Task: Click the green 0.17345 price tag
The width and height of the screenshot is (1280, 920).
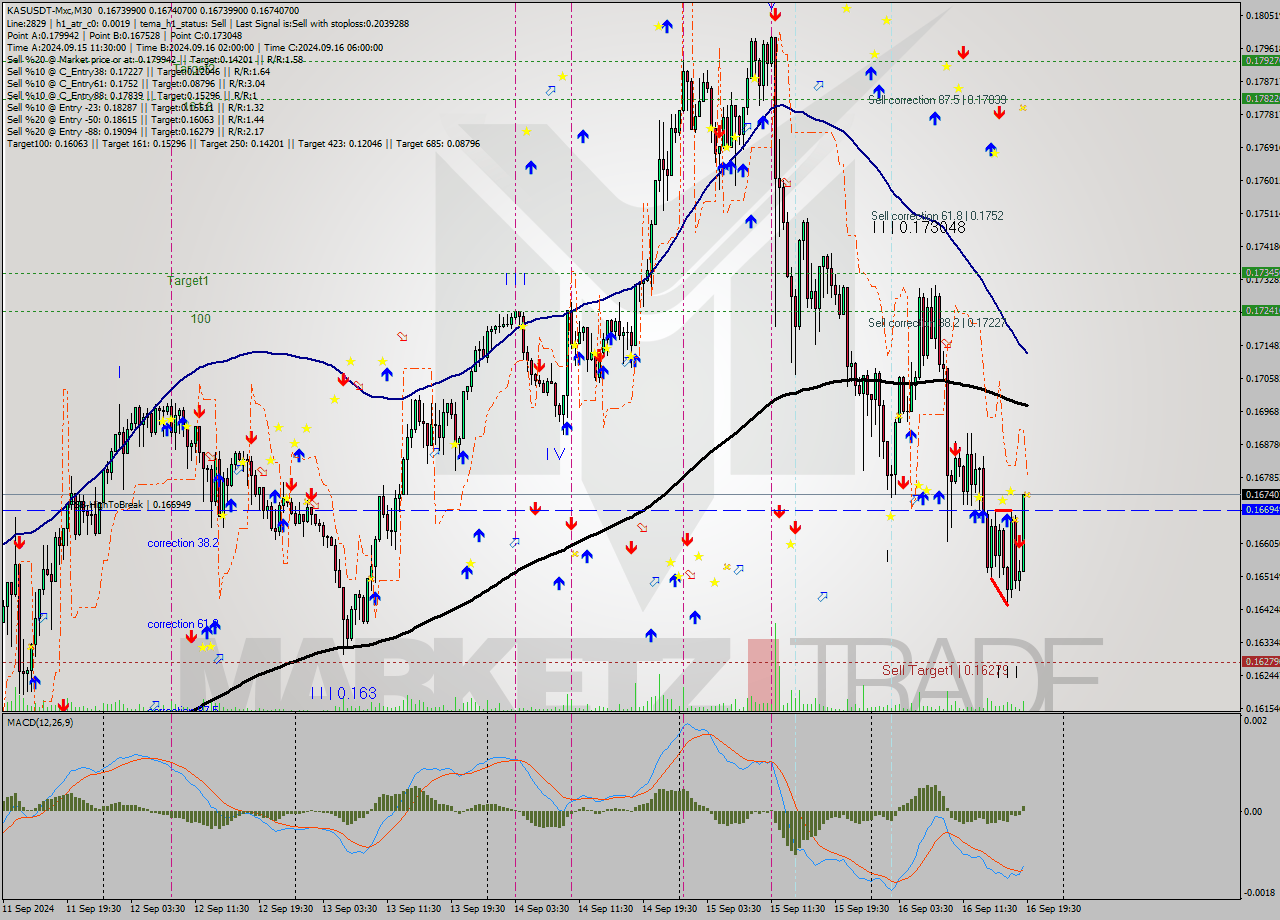Action: click(x=1260, y=272)
